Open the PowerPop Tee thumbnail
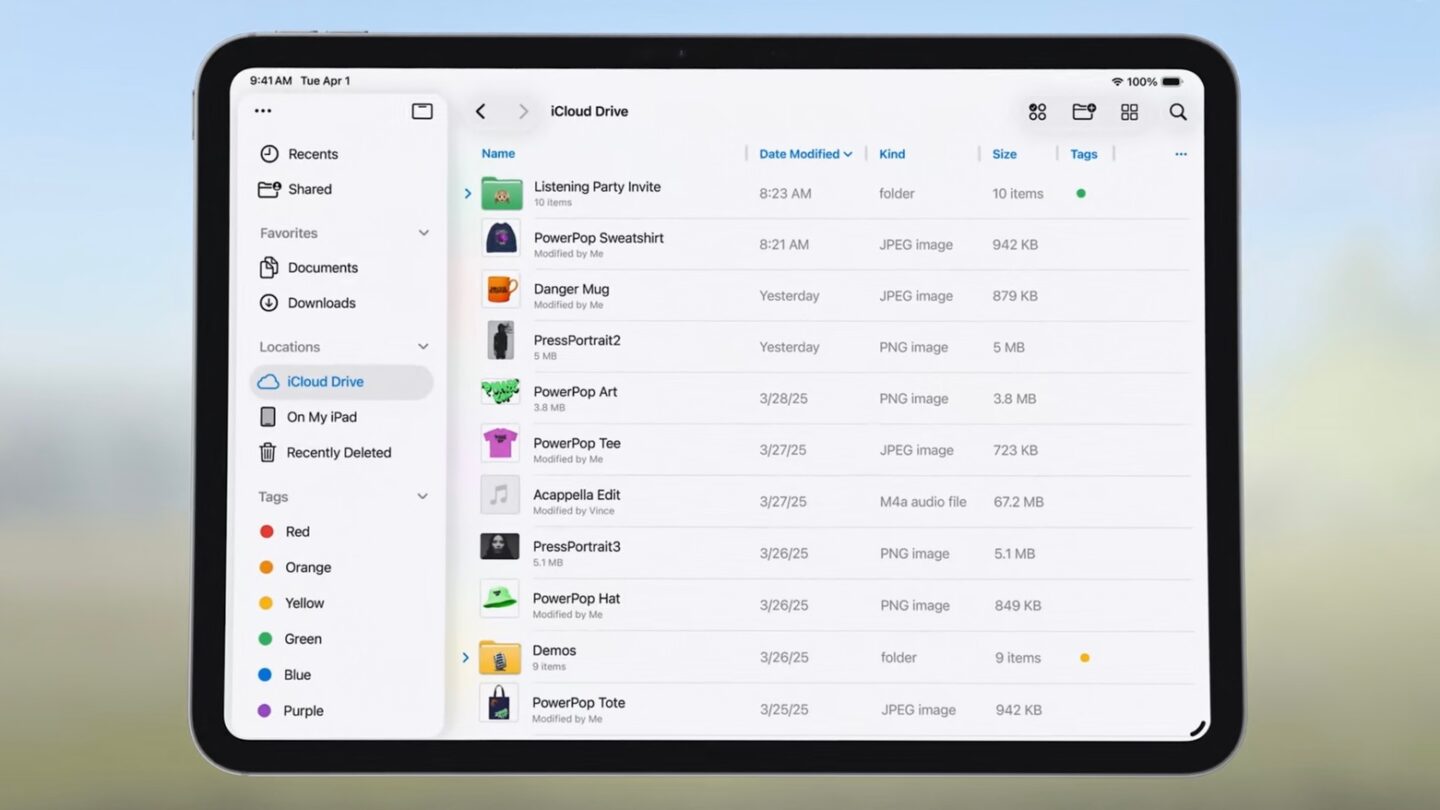1440x810 pixels. click(x=500, y=443)
